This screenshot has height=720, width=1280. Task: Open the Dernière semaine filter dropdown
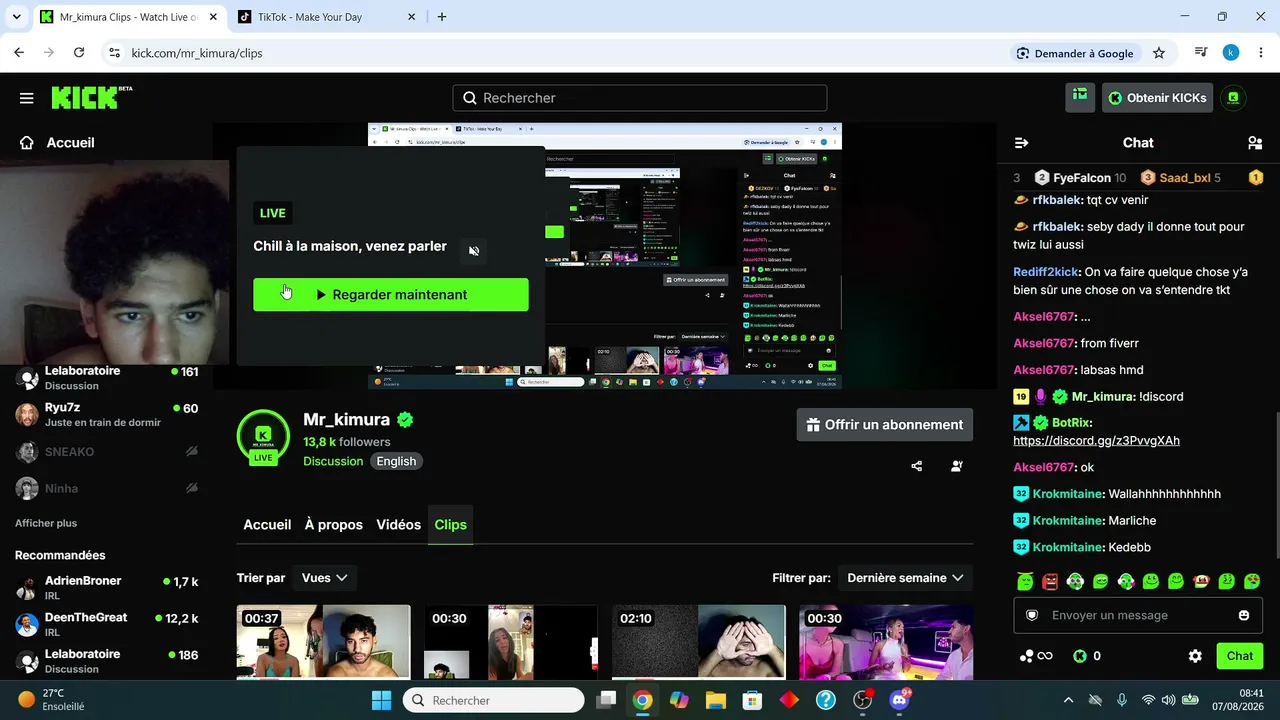coord(905,578)
